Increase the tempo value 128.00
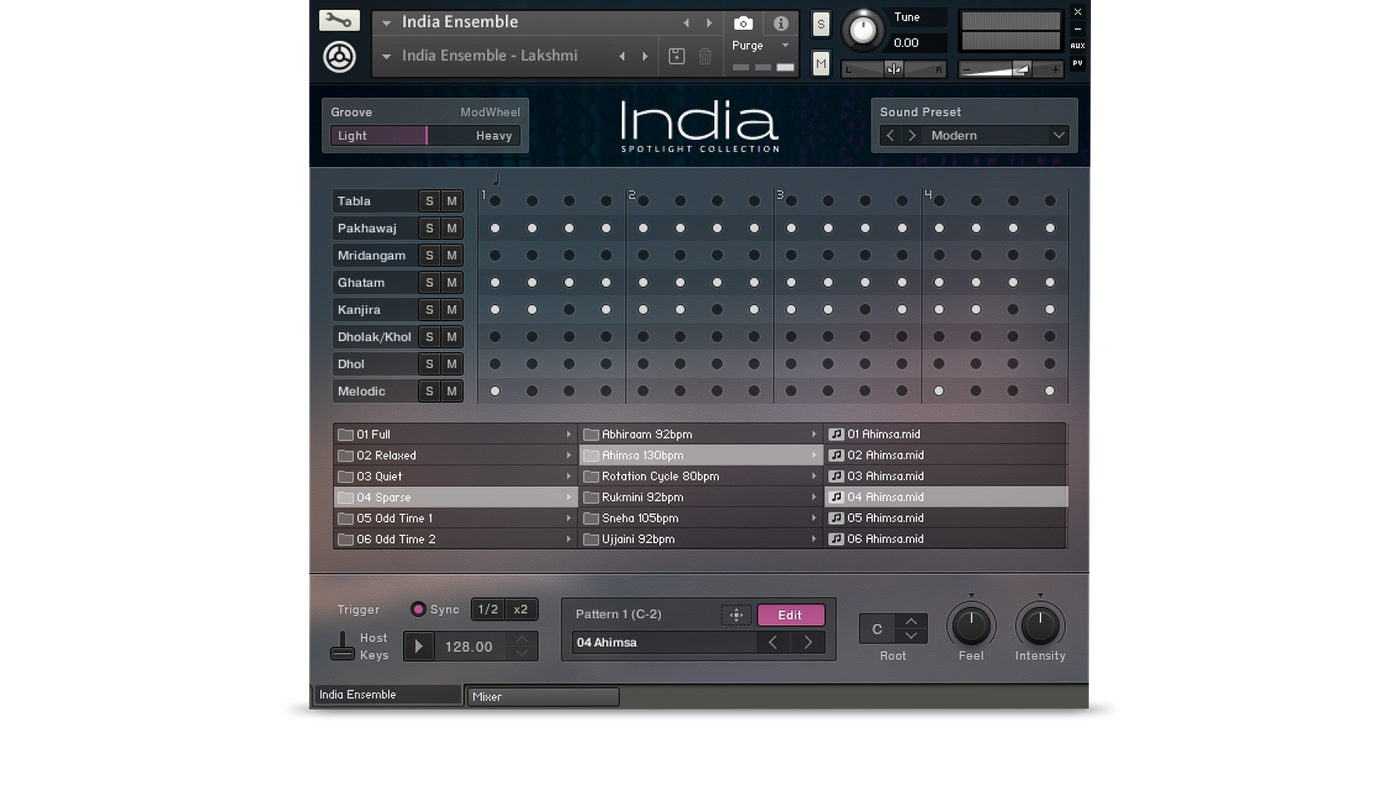The image size is (1400, 804). [x=522, y=639]
